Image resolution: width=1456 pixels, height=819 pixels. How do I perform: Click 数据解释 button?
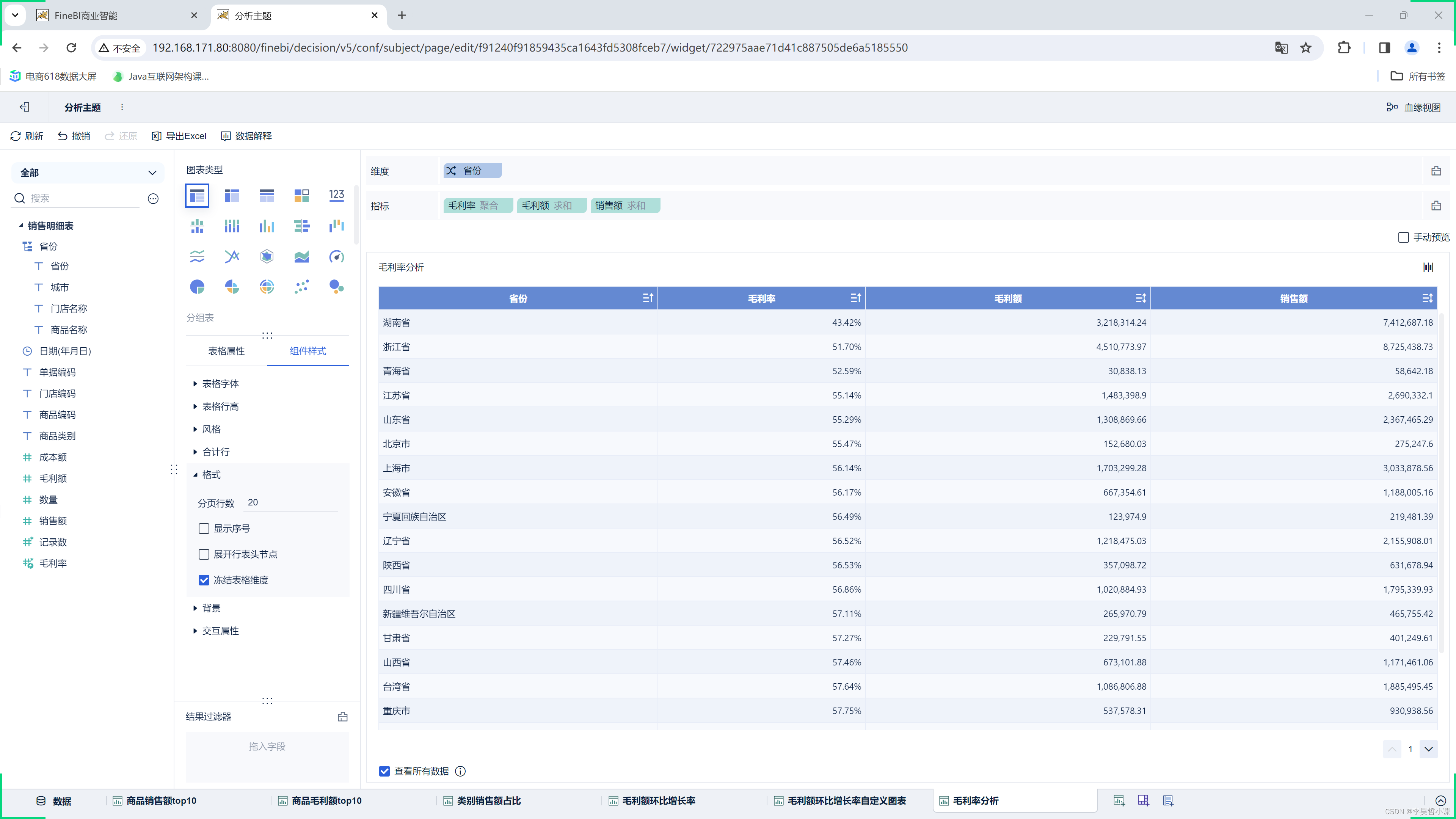[x=246, y=136]
